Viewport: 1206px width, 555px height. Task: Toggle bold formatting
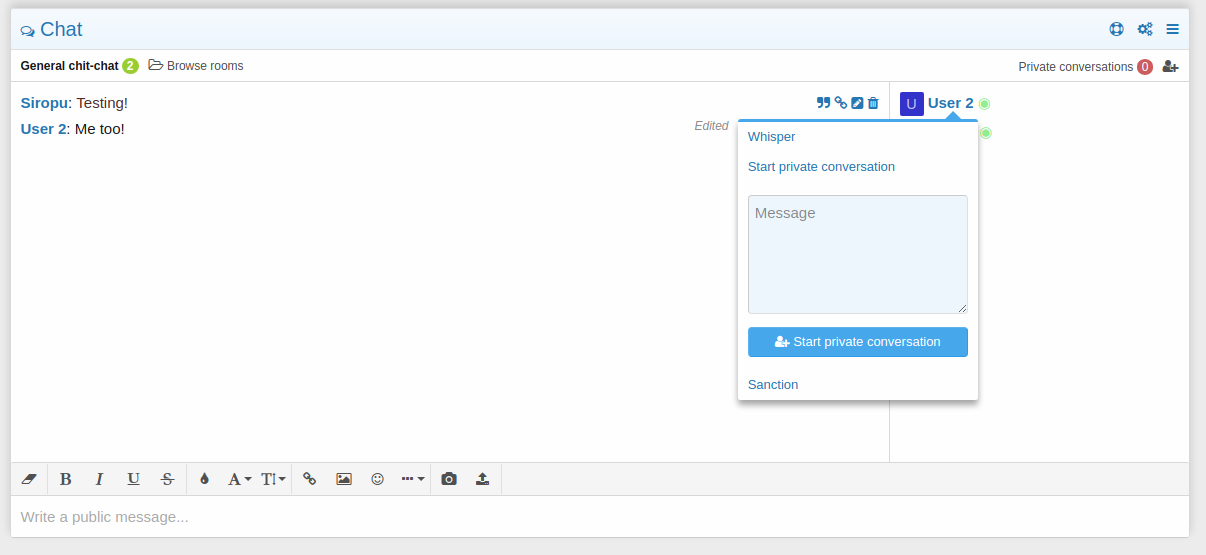pyautogui.click(x=66, y=479)
